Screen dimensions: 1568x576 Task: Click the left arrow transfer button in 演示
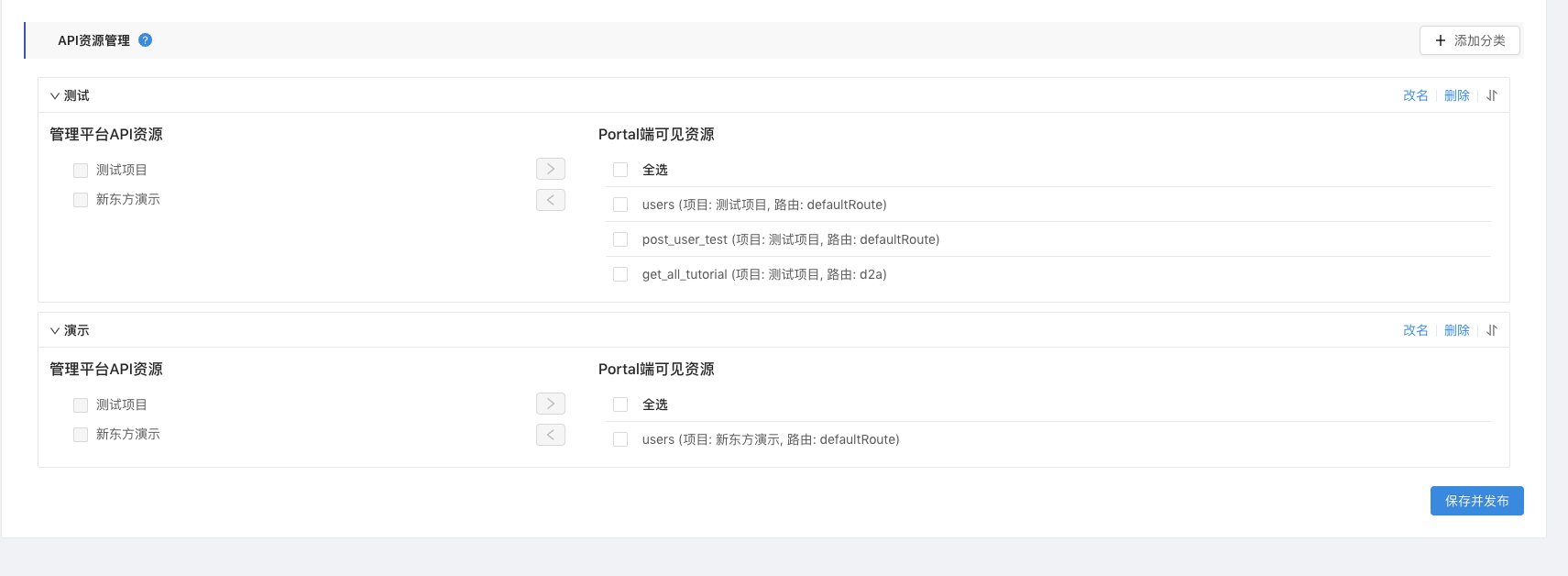tap(551, 435)
